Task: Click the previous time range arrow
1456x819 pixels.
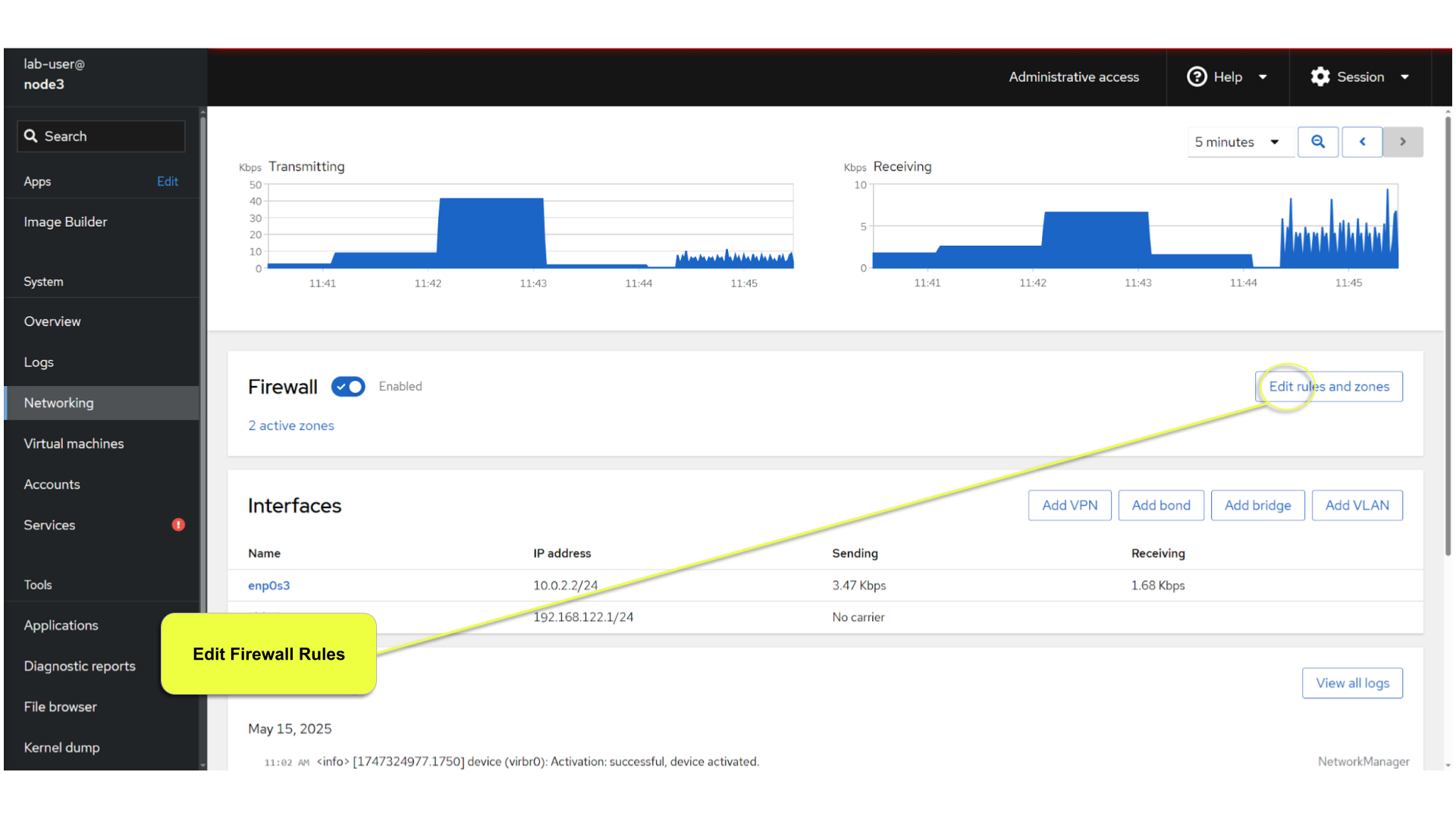Action: coord(1362,142)
